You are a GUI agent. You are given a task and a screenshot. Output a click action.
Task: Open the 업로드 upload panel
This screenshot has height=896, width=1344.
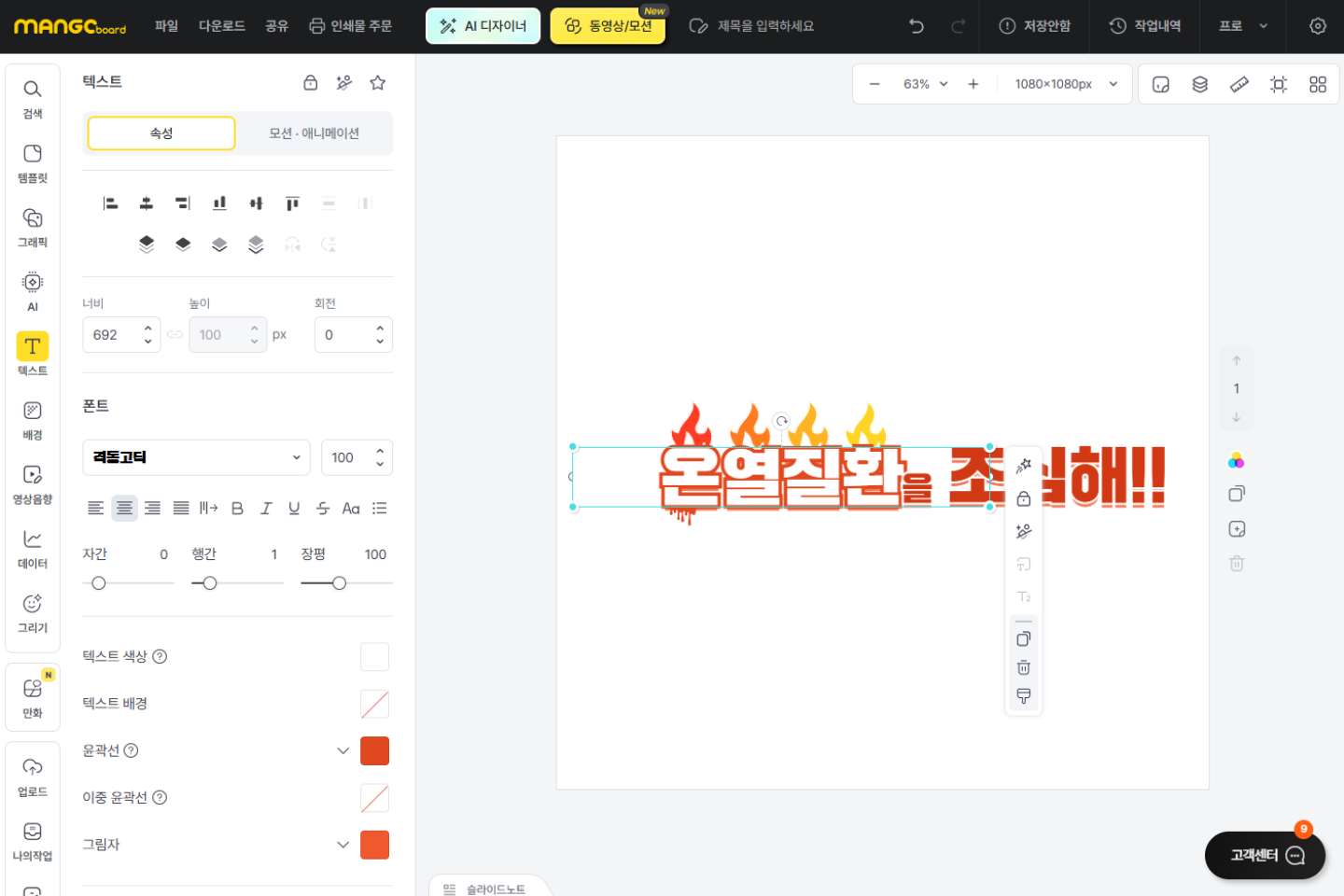coord(33,777)
